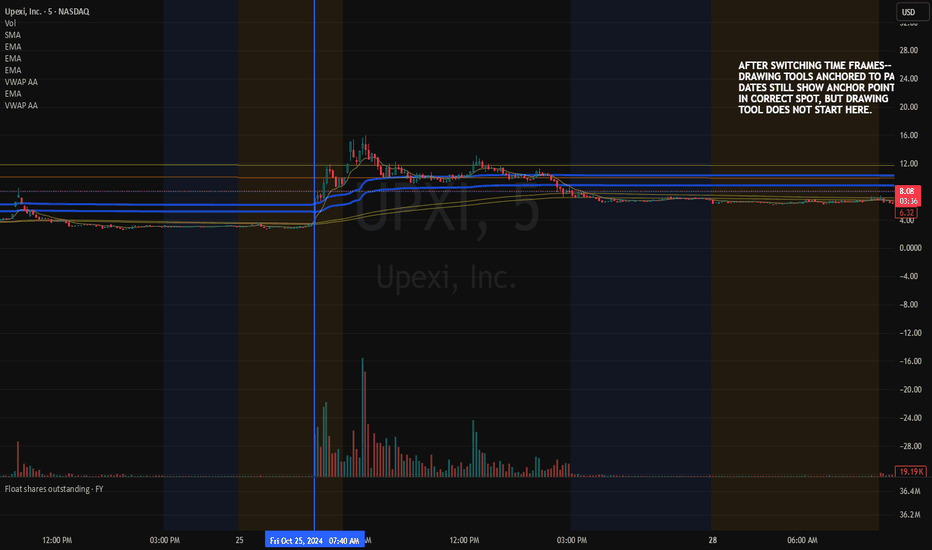Click the -12.00 price axis value
932x550 pixels.
click(910, 333)
